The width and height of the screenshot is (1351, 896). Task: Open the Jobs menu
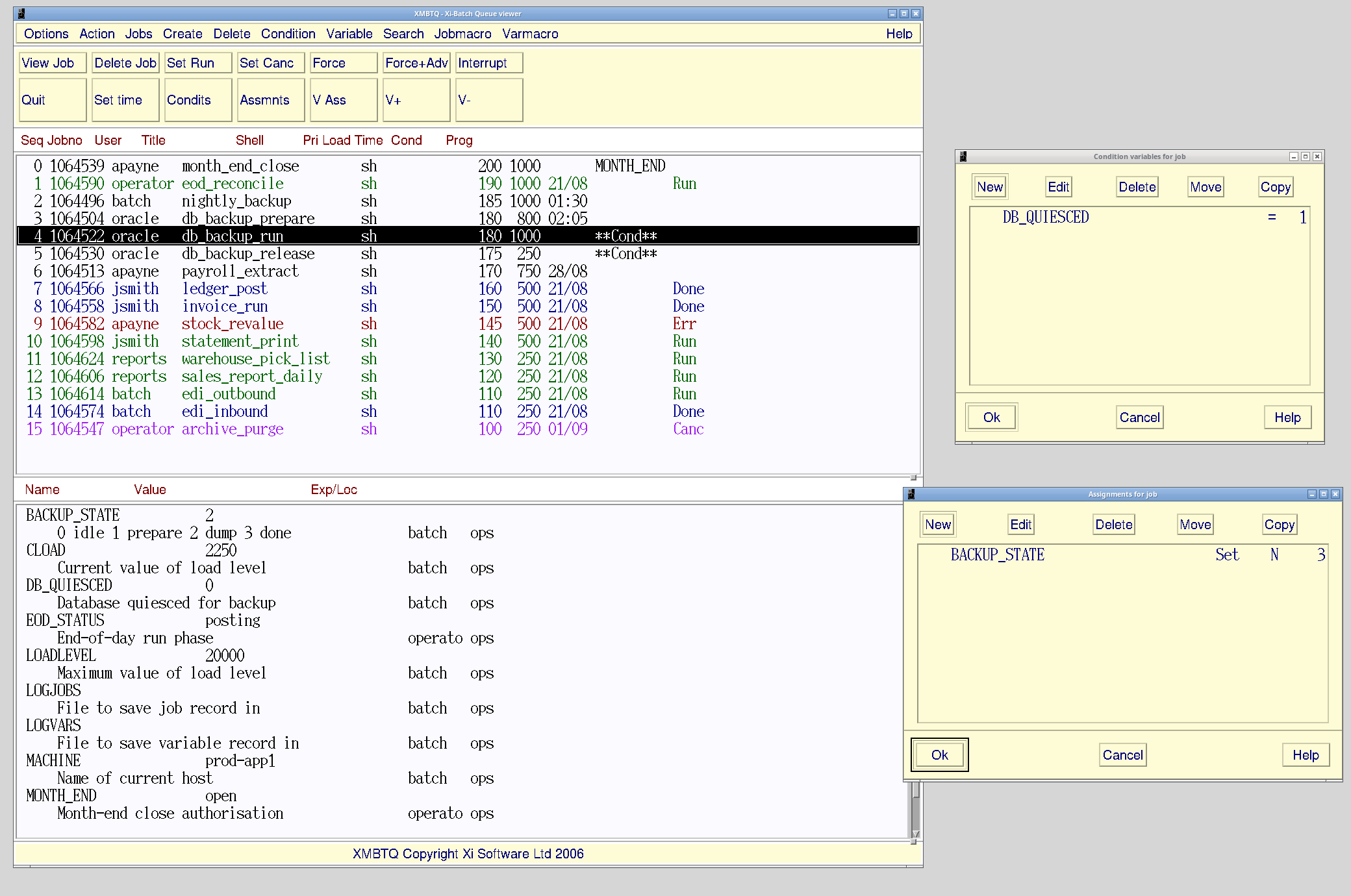click(138, 34)
